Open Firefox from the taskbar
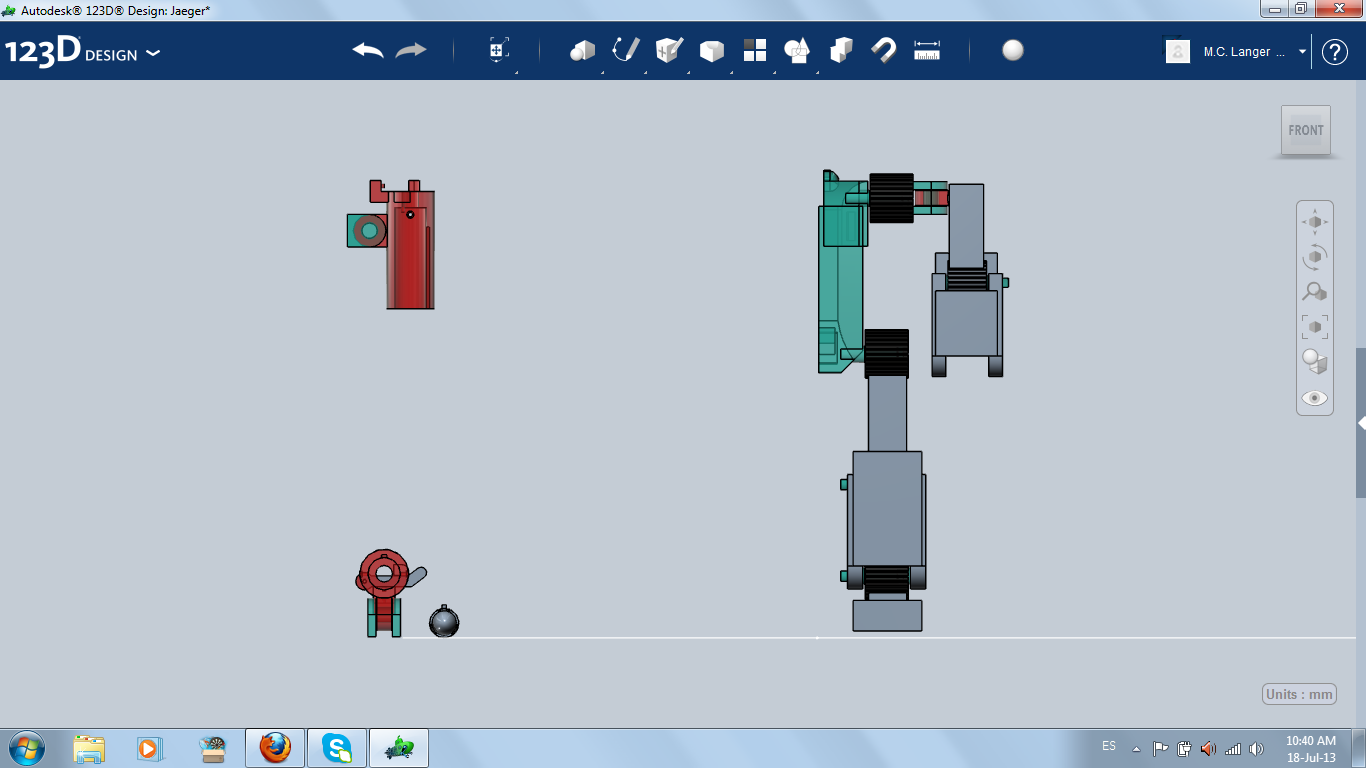 click(x=274, y=748)
